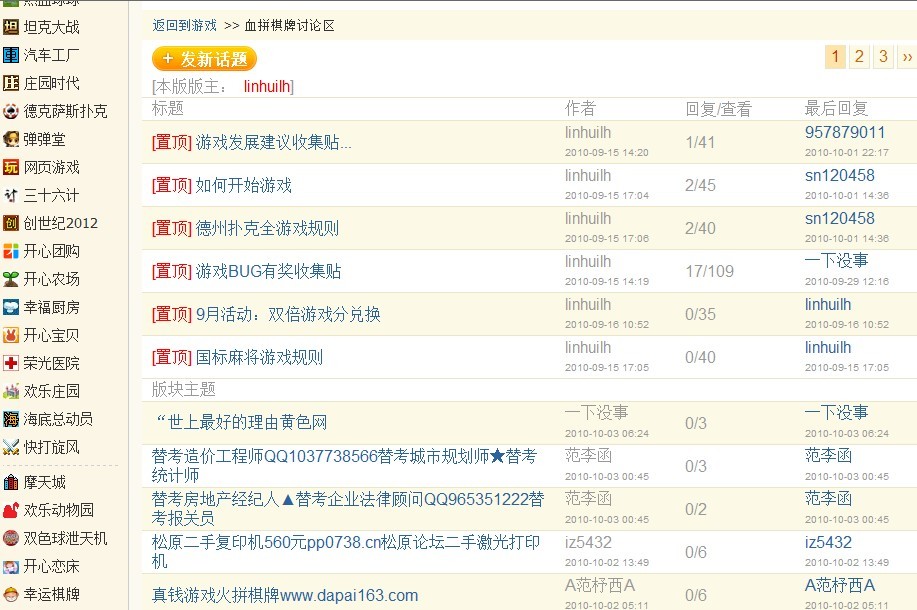Click the 最后回复 column header
Image resolution: width=917 pixels, height=610 pixels.
[836, 109]
